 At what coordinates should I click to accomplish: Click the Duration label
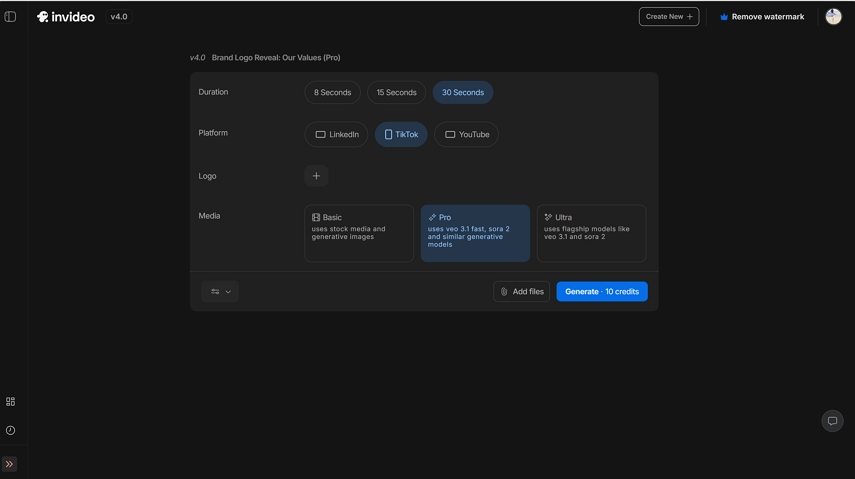tap(213, 92)
